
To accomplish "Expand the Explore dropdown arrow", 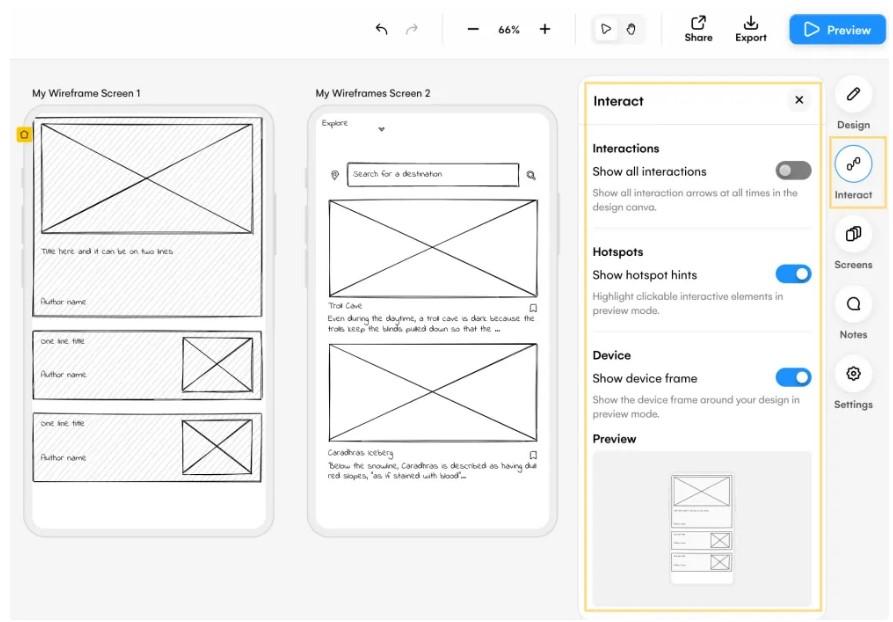I will pyautogui.click(x=381, y=129).
